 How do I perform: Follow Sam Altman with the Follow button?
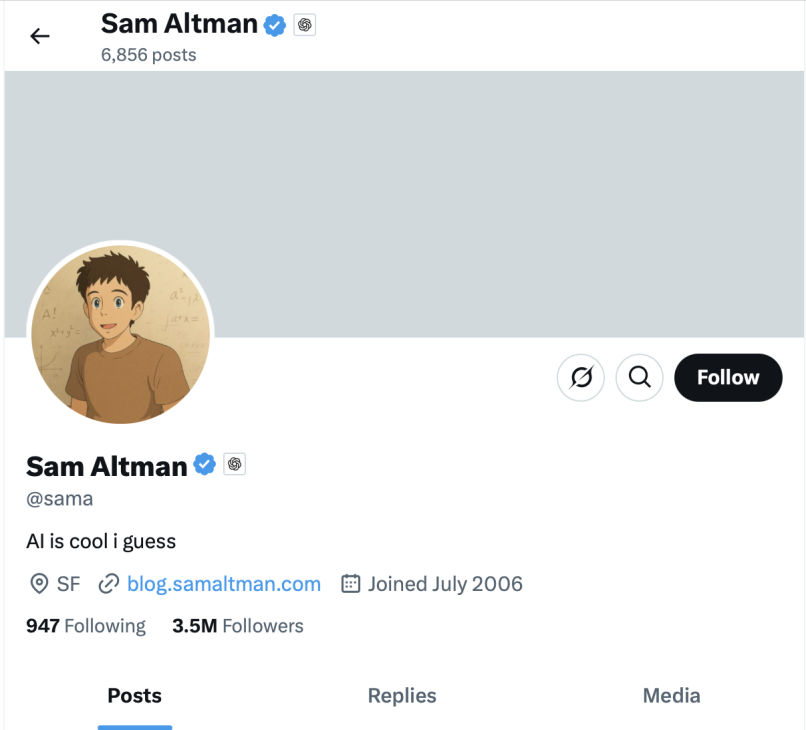pos(728,378)
